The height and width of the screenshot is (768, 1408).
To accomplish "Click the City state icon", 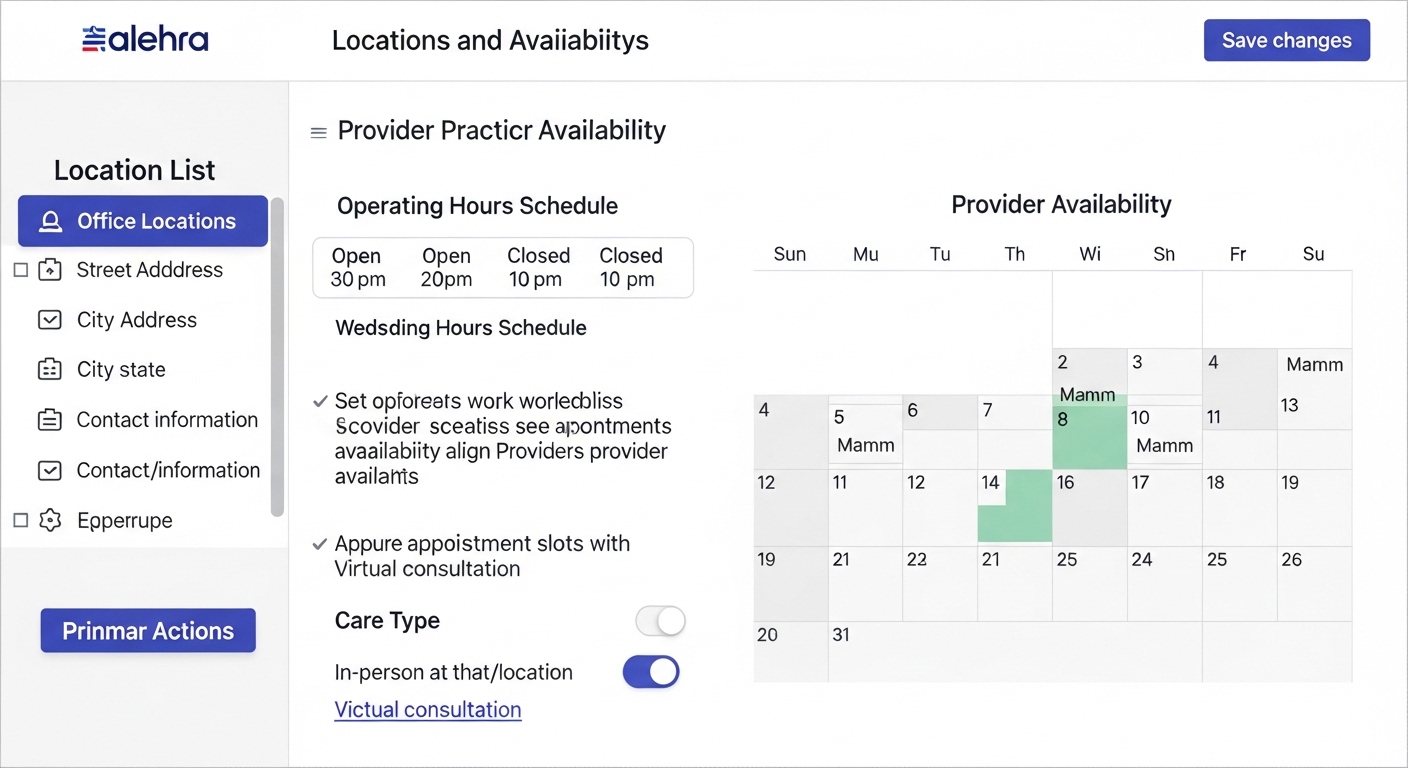I will (x=50, y=370).
